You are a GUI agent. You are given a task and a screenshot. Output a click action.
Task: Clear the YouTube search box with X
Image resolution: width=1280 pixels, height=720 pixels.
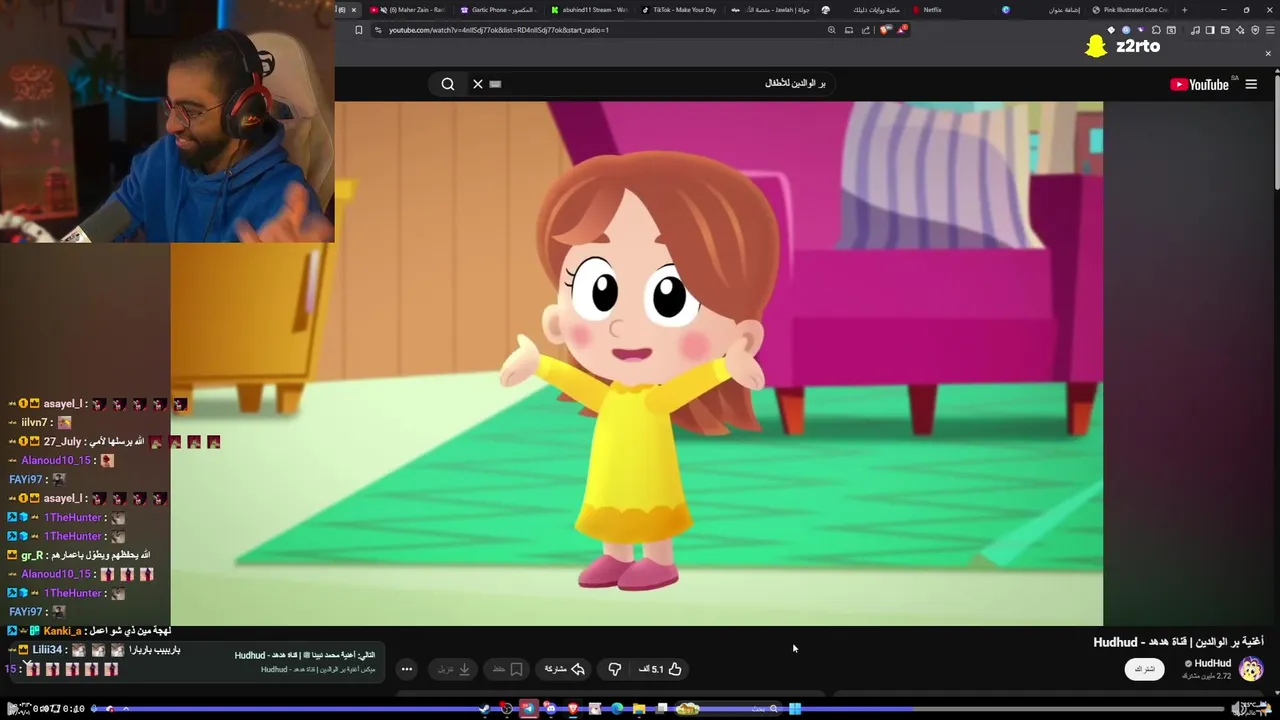tap(478, 84)
